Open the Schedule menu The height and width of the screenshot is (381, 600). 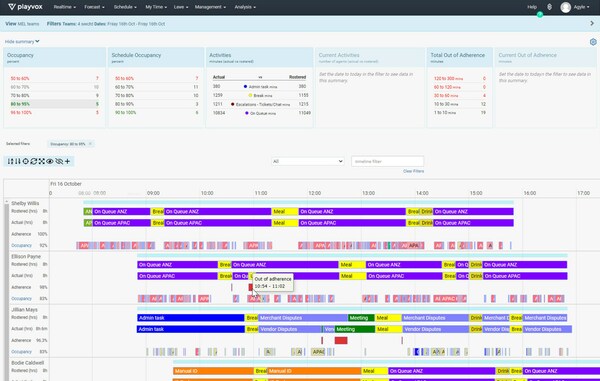(125, 7)
